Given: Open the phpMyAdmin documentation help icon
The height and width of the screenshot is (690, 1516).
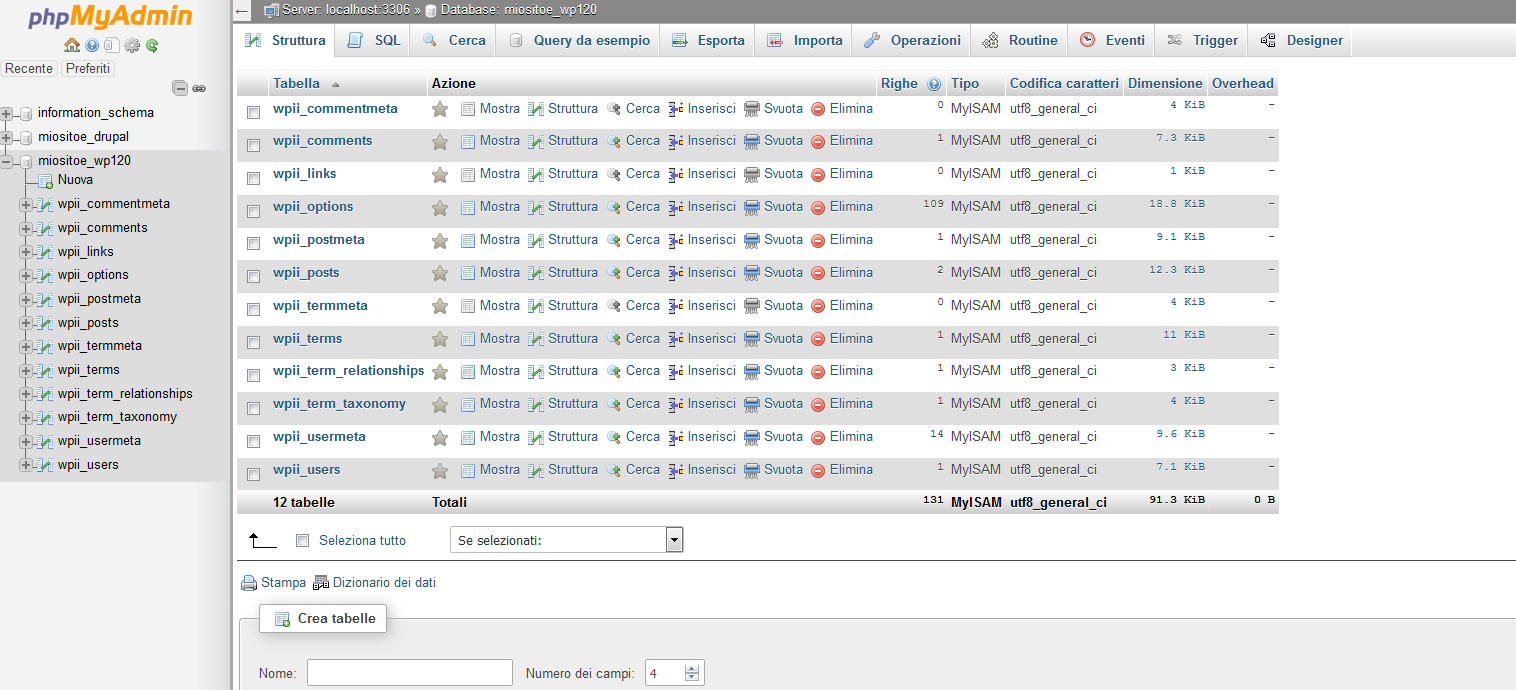Looking at the screenshot, I should [x=92, y=45].
